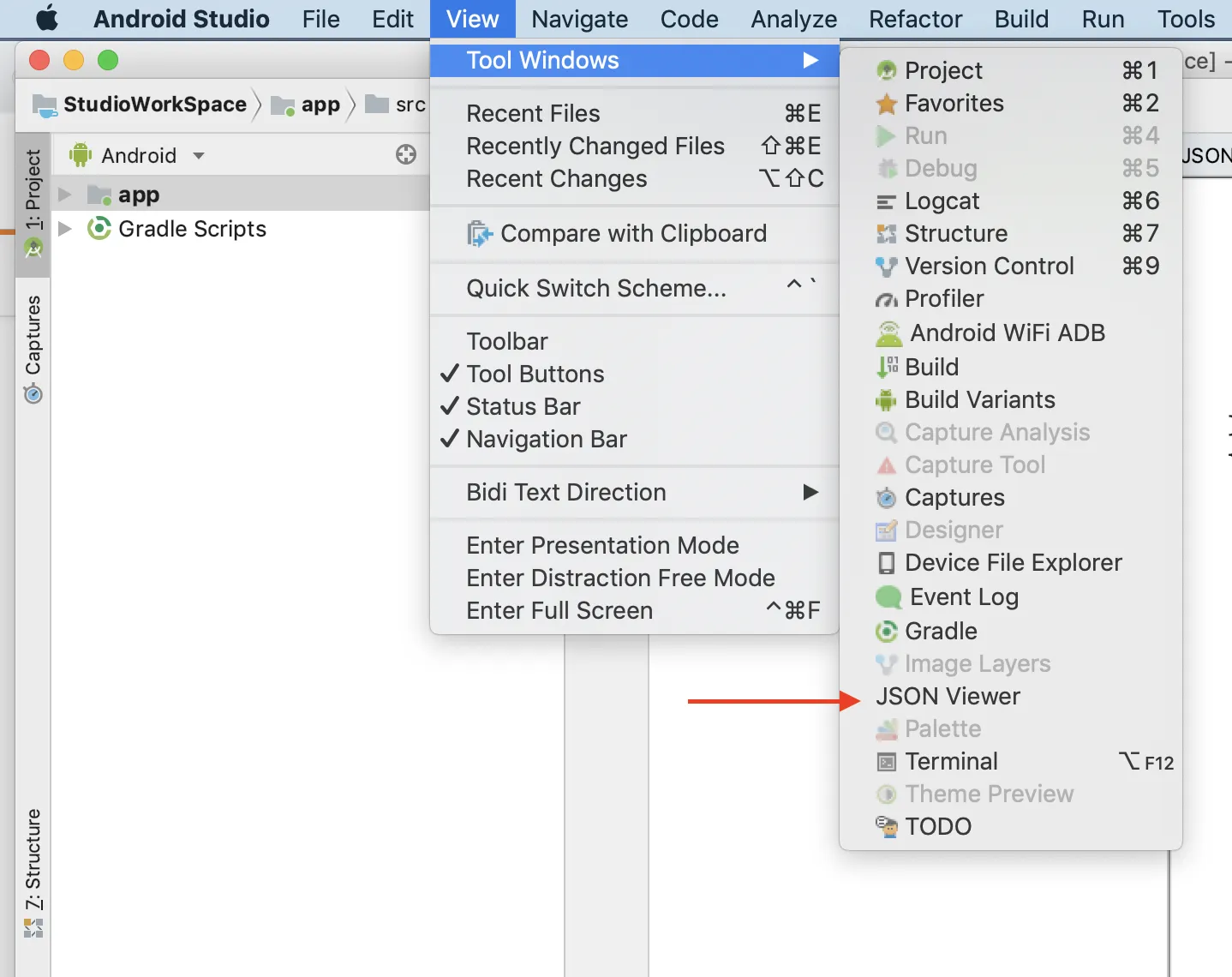The width and height of the screenshot is (1232, 977).
Task: Click the Logcat tool window icon
Action: click(x=886, y=202)
